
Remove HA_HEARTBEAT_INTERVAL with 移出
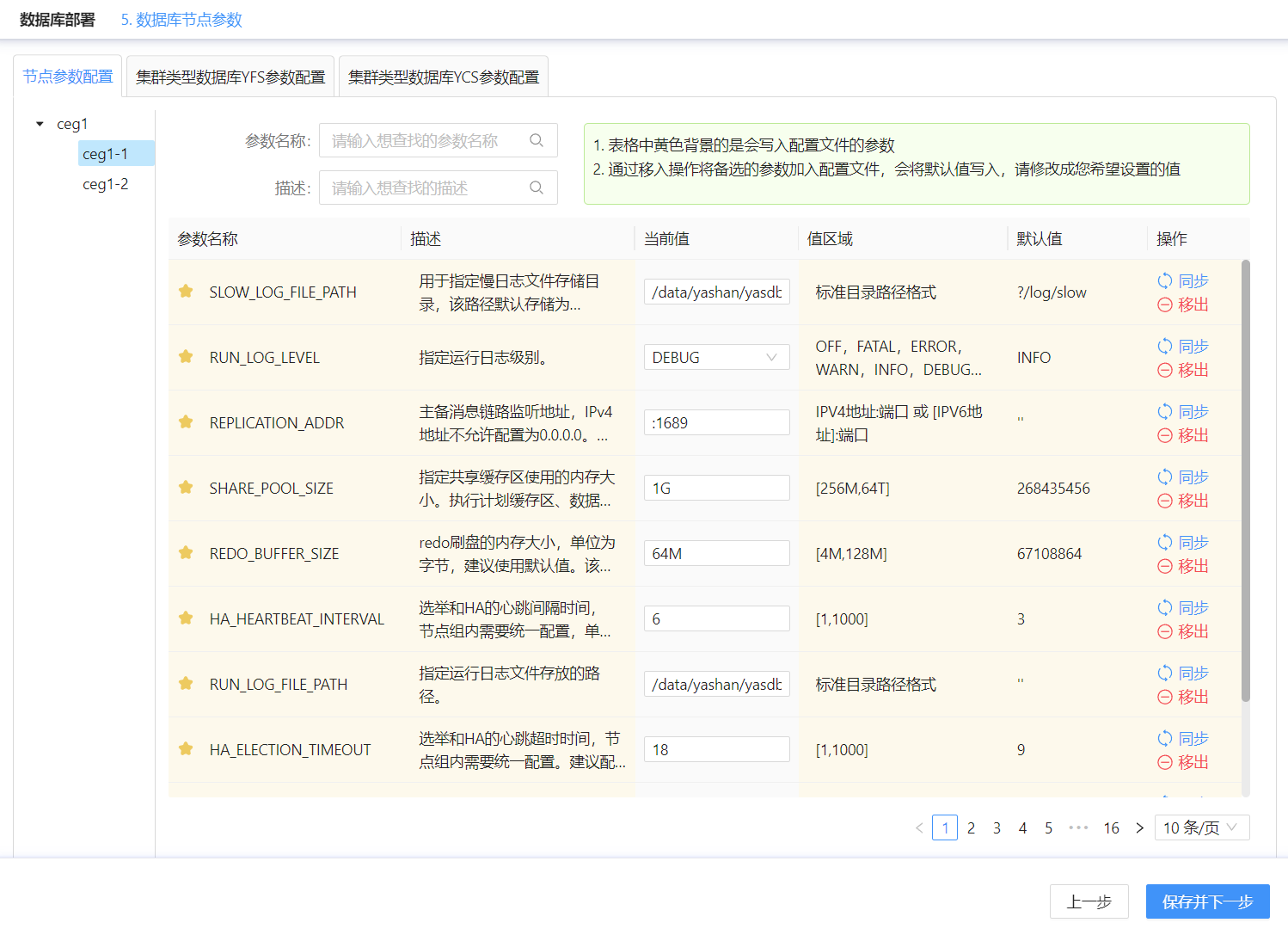(1183, 631)
